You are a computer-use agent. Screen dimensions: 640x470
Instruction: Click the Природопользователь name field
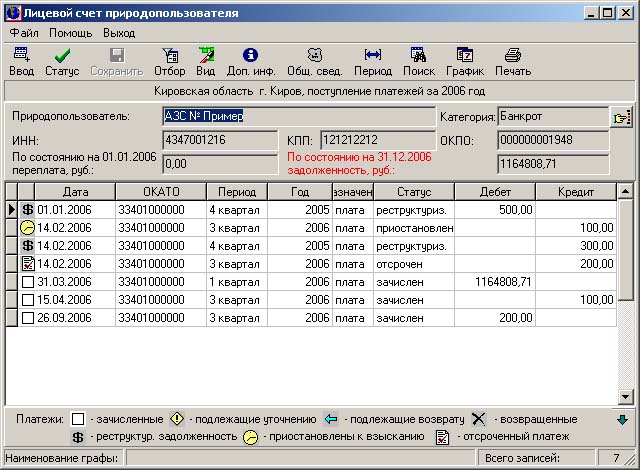pyautogui.click(x=297, y=116)
